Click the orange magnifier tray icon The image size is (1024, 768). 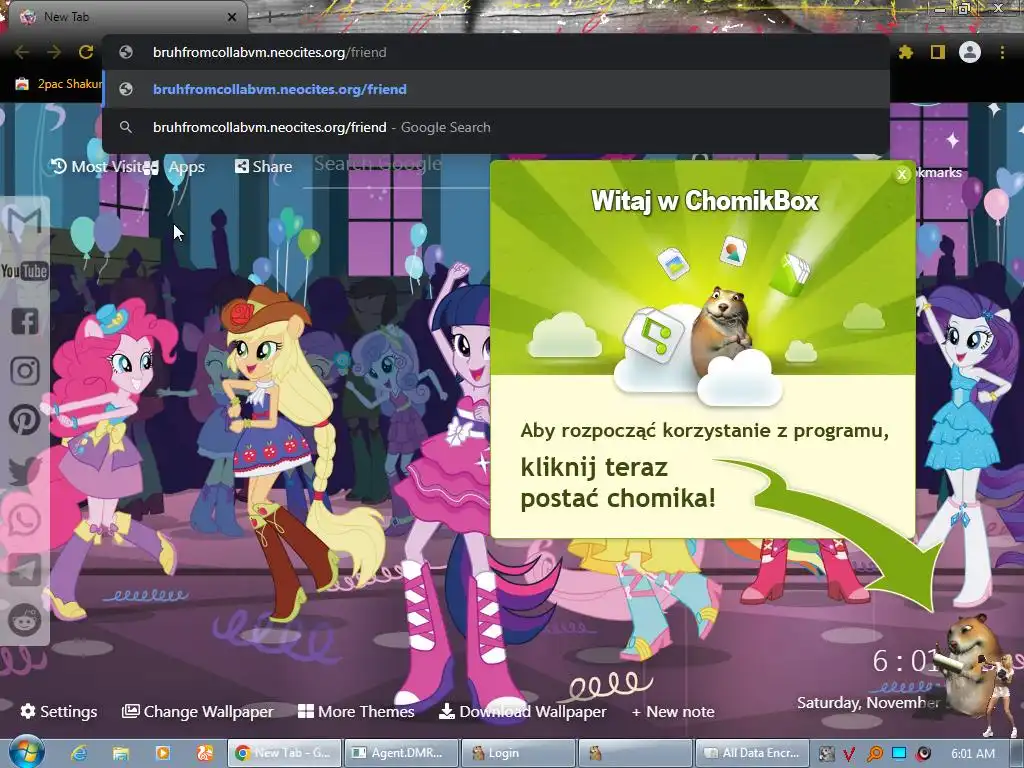(874, 754)
